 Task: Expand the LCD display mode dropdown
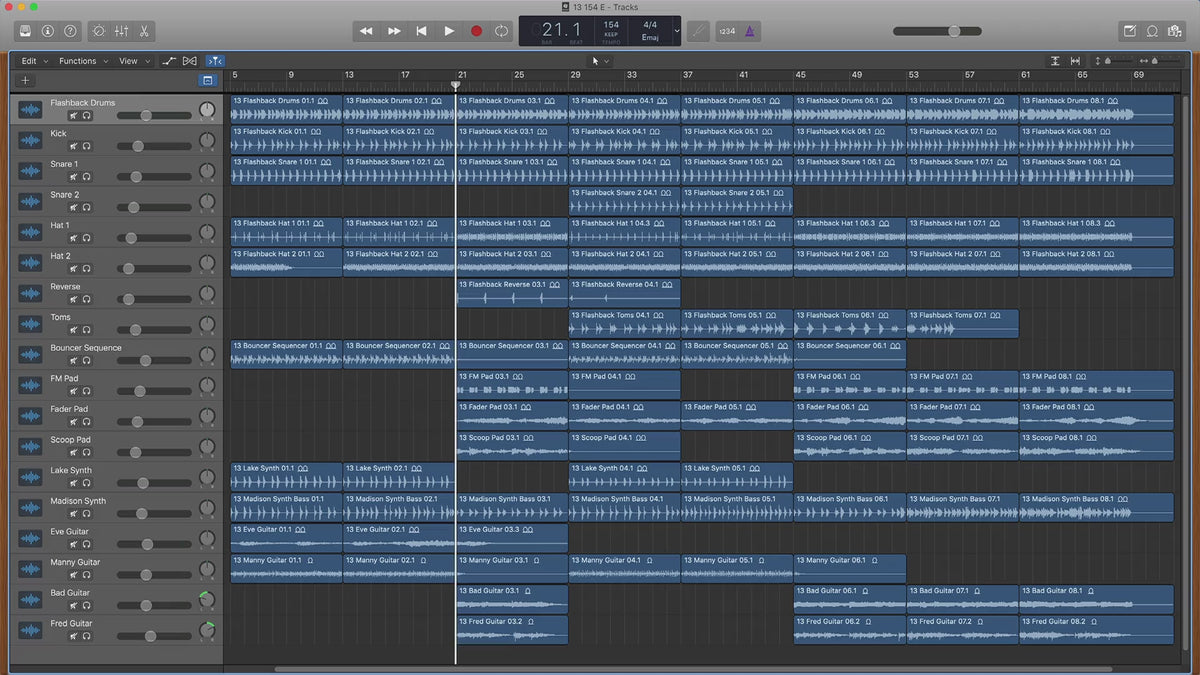[x=677, y=31]
